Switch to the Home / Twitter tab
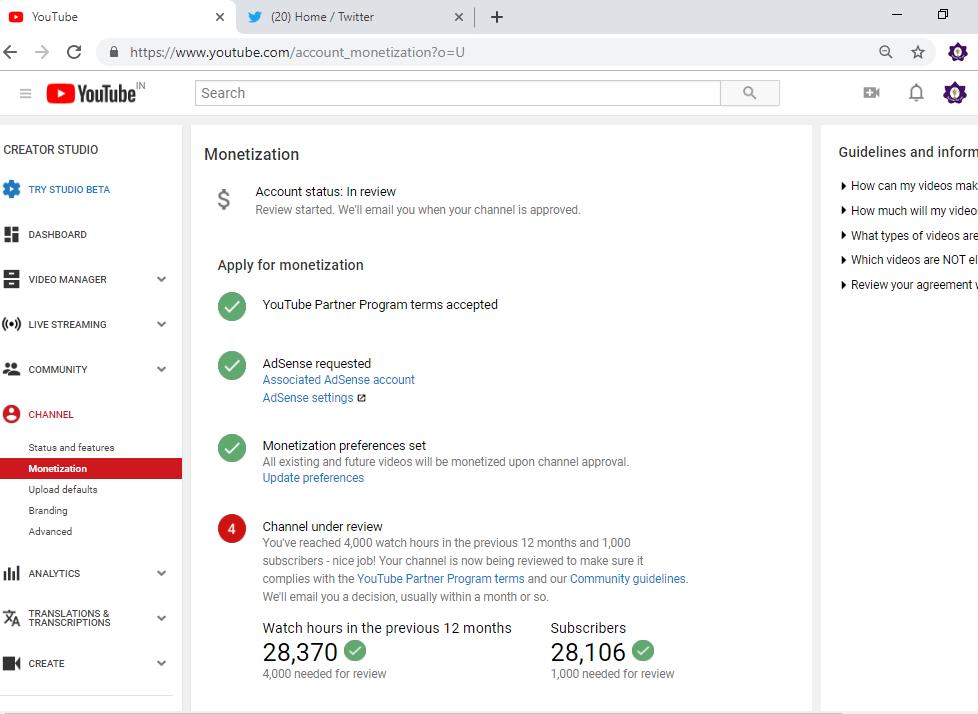Viewport: 978px width, 714px height. coord(354,17)
